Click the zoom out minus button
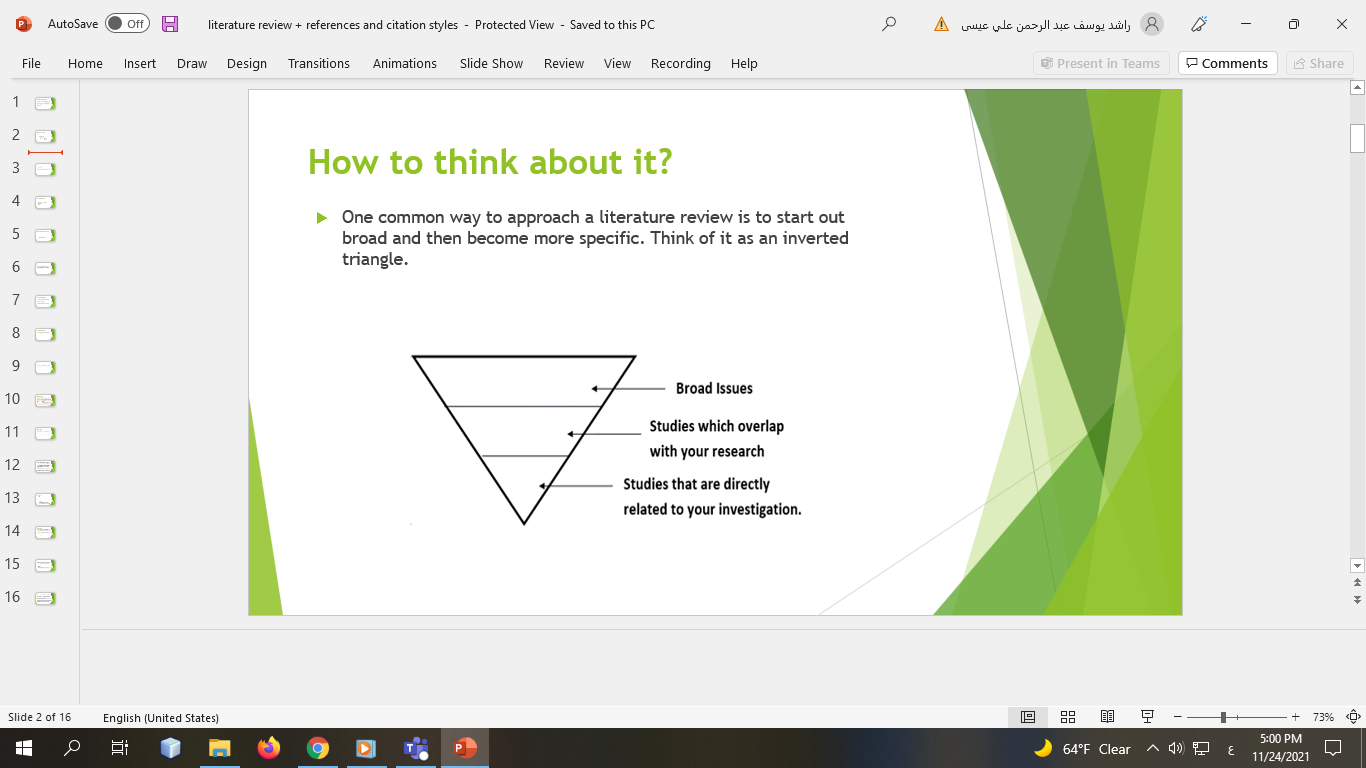 pos(1178,717)
